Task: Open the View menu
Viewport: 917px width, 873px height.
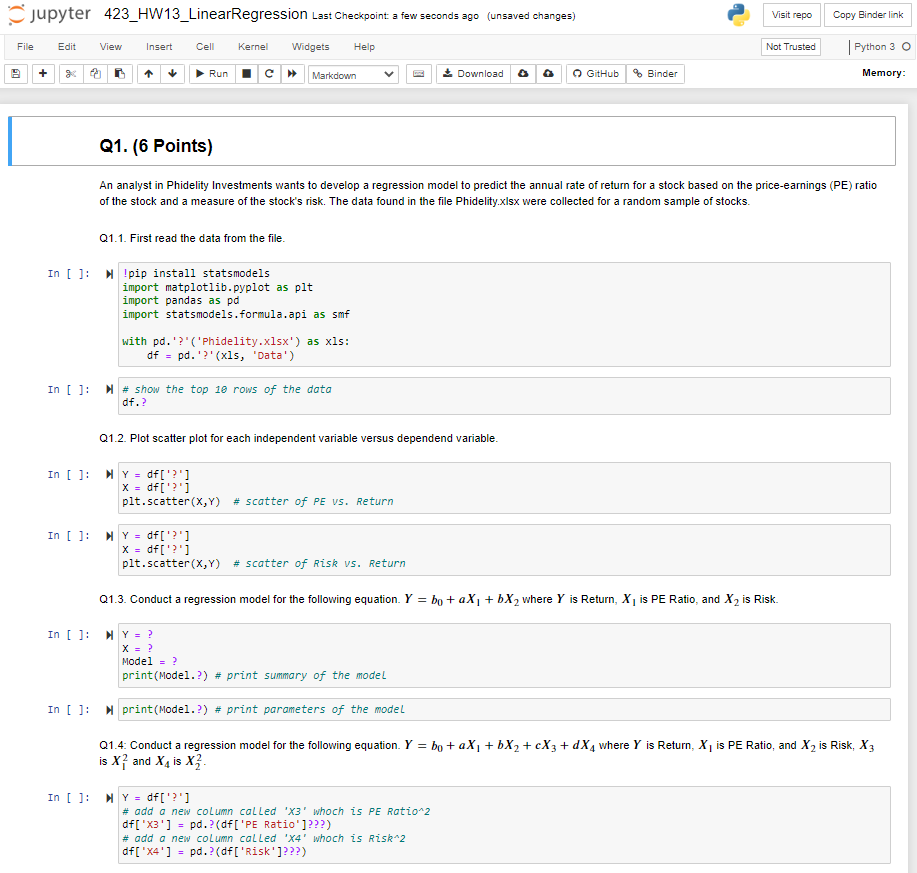Action: [111, 47]
